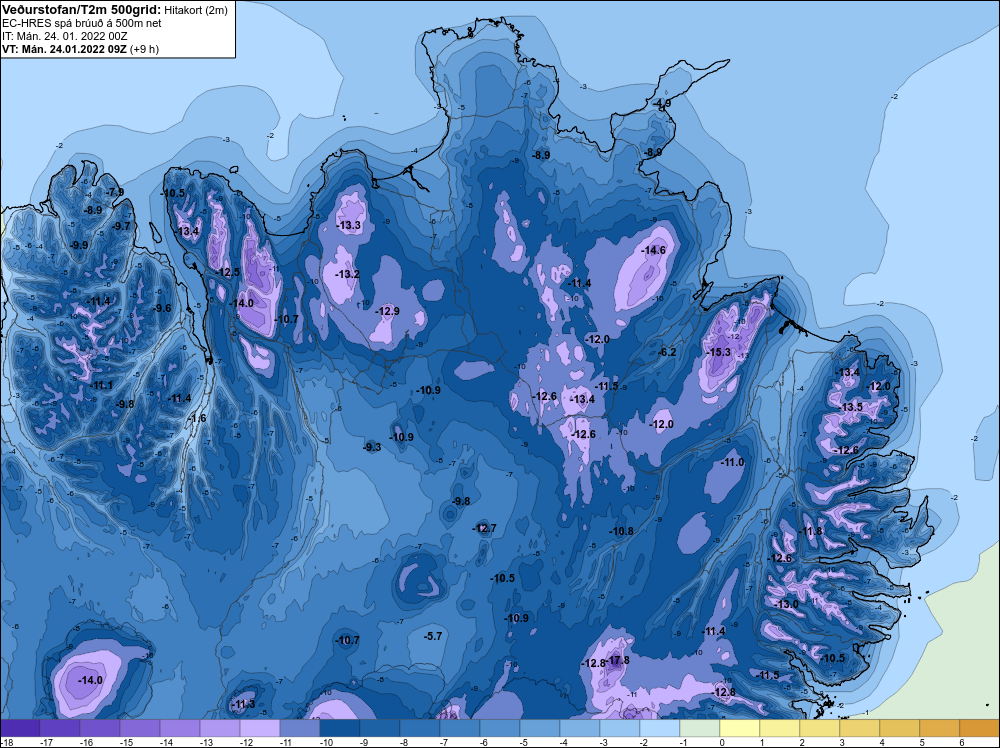Click the -13.0 temperature value

(786, 605)
